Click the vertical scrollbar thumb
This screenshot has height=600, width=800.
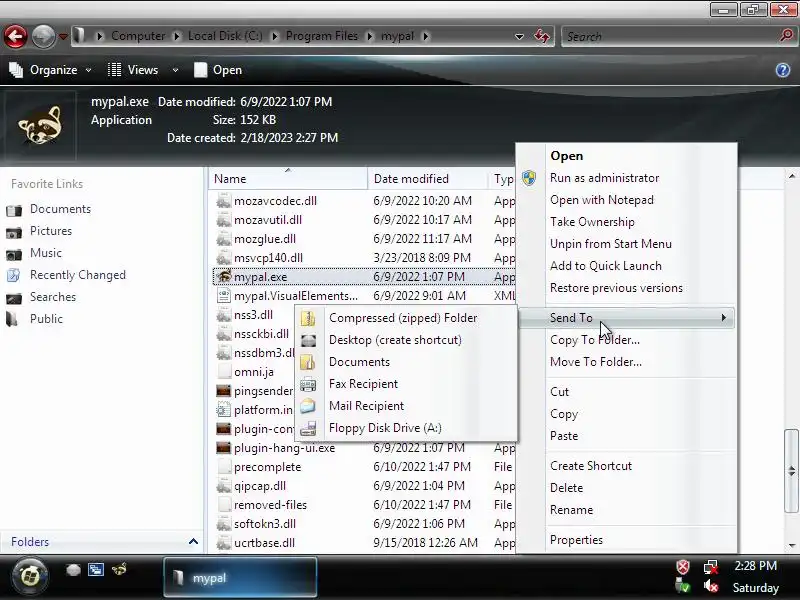pyautogui.click(x=791, y=471)
